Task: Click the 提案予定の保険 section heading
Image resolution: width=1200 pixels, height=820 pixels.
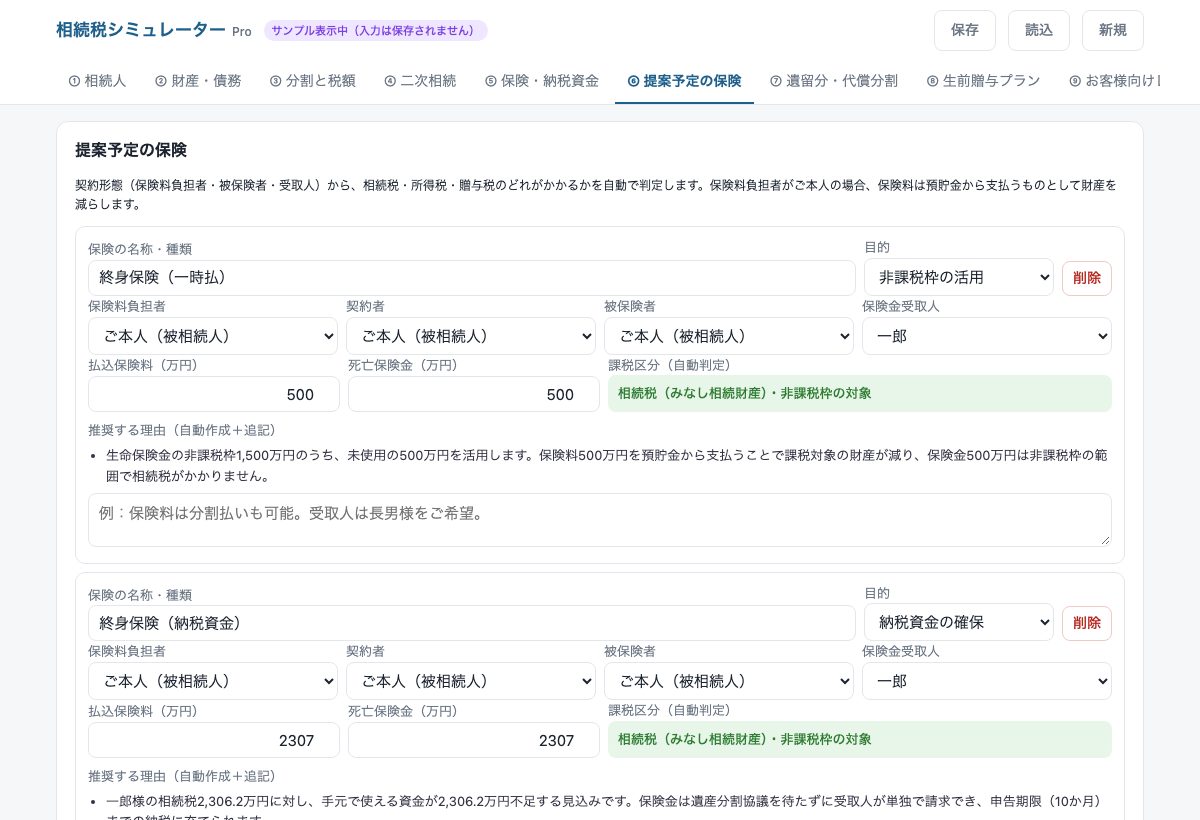Action: coord(131,150)
